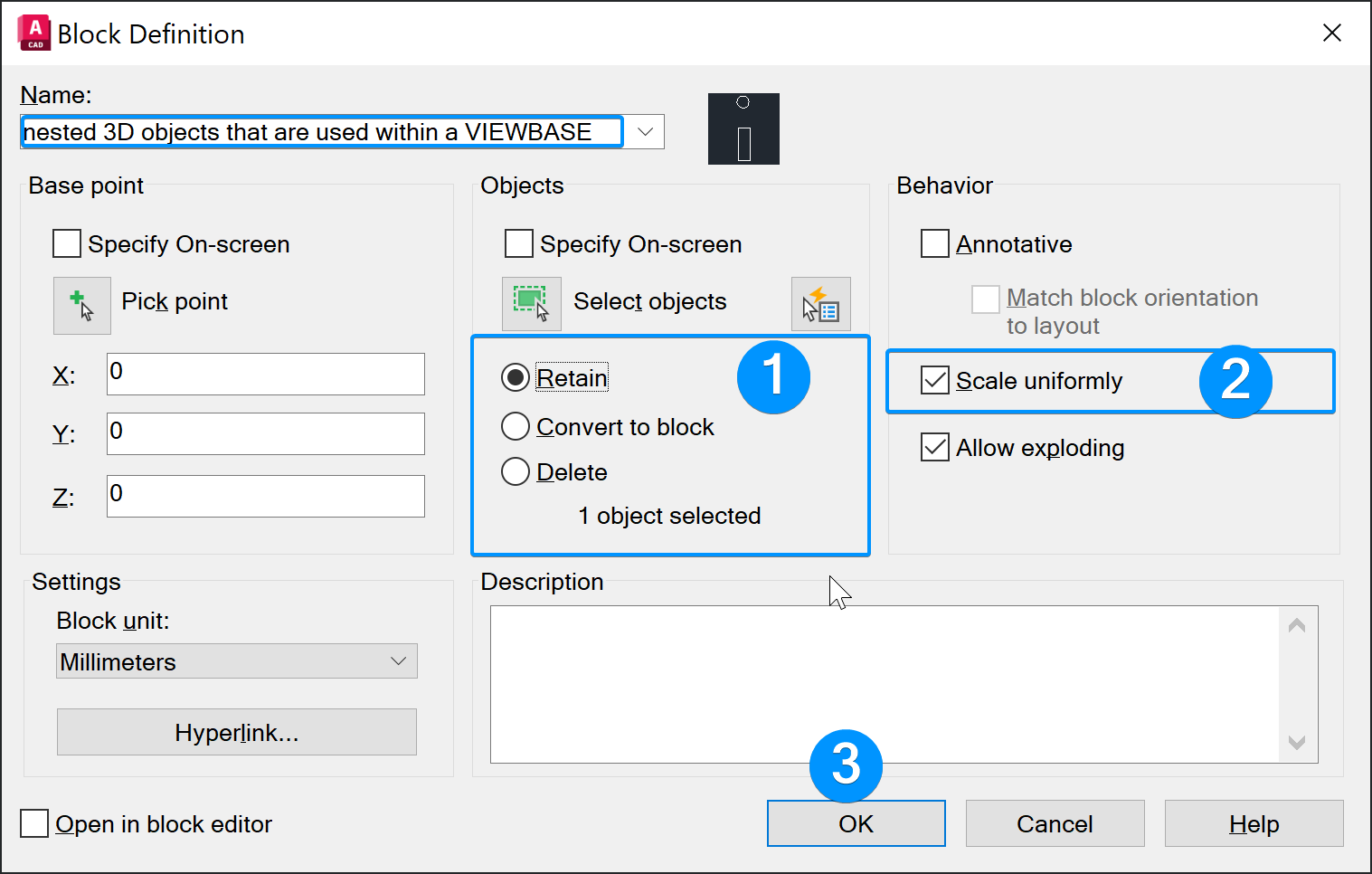Open Quick Select icon button
Screen dimensions: 1372x874
tap(820, 304)
